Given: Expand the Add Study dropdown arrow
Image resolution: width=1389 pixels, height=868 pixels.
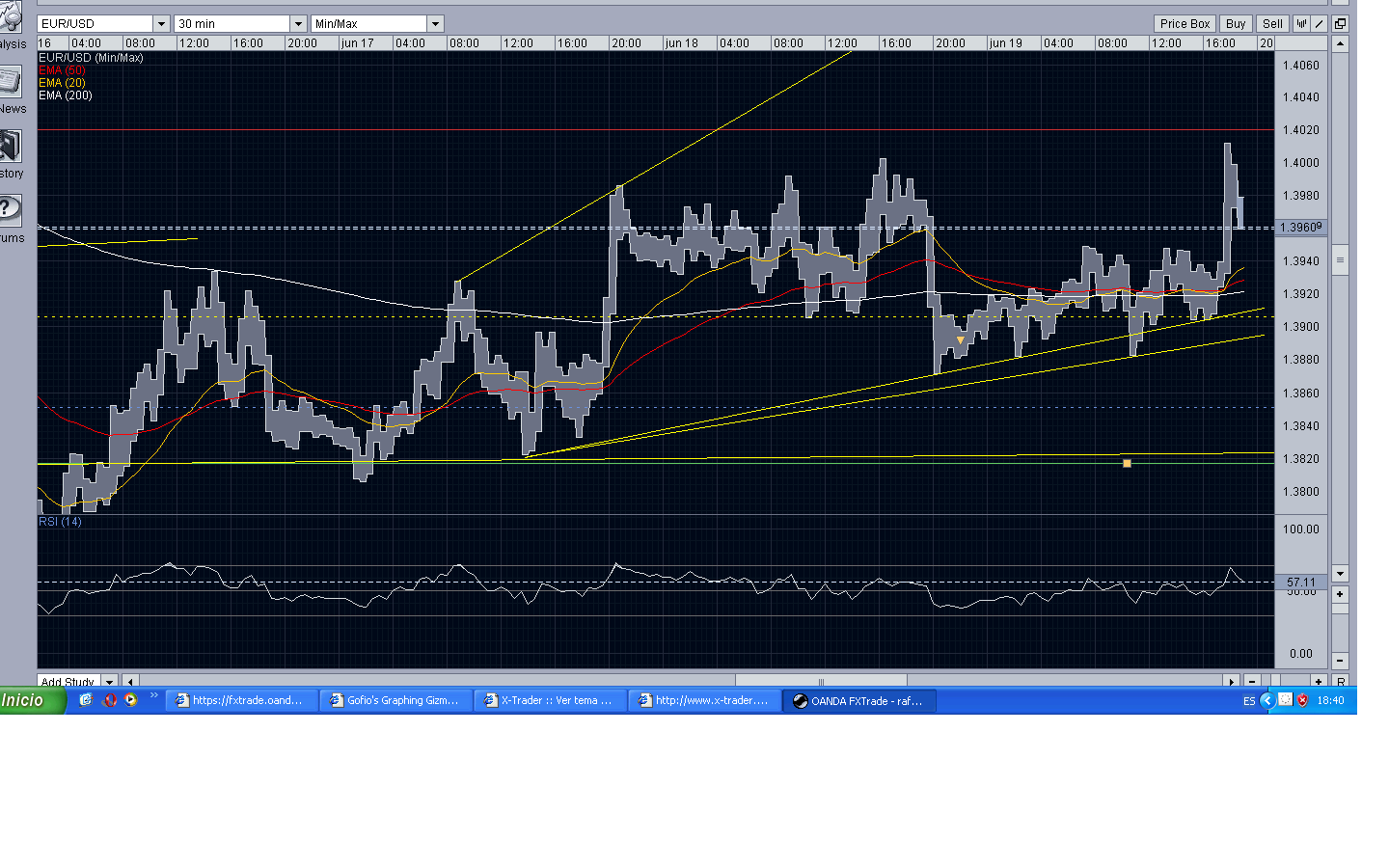Looking at the screenshot, I should 109,682.
